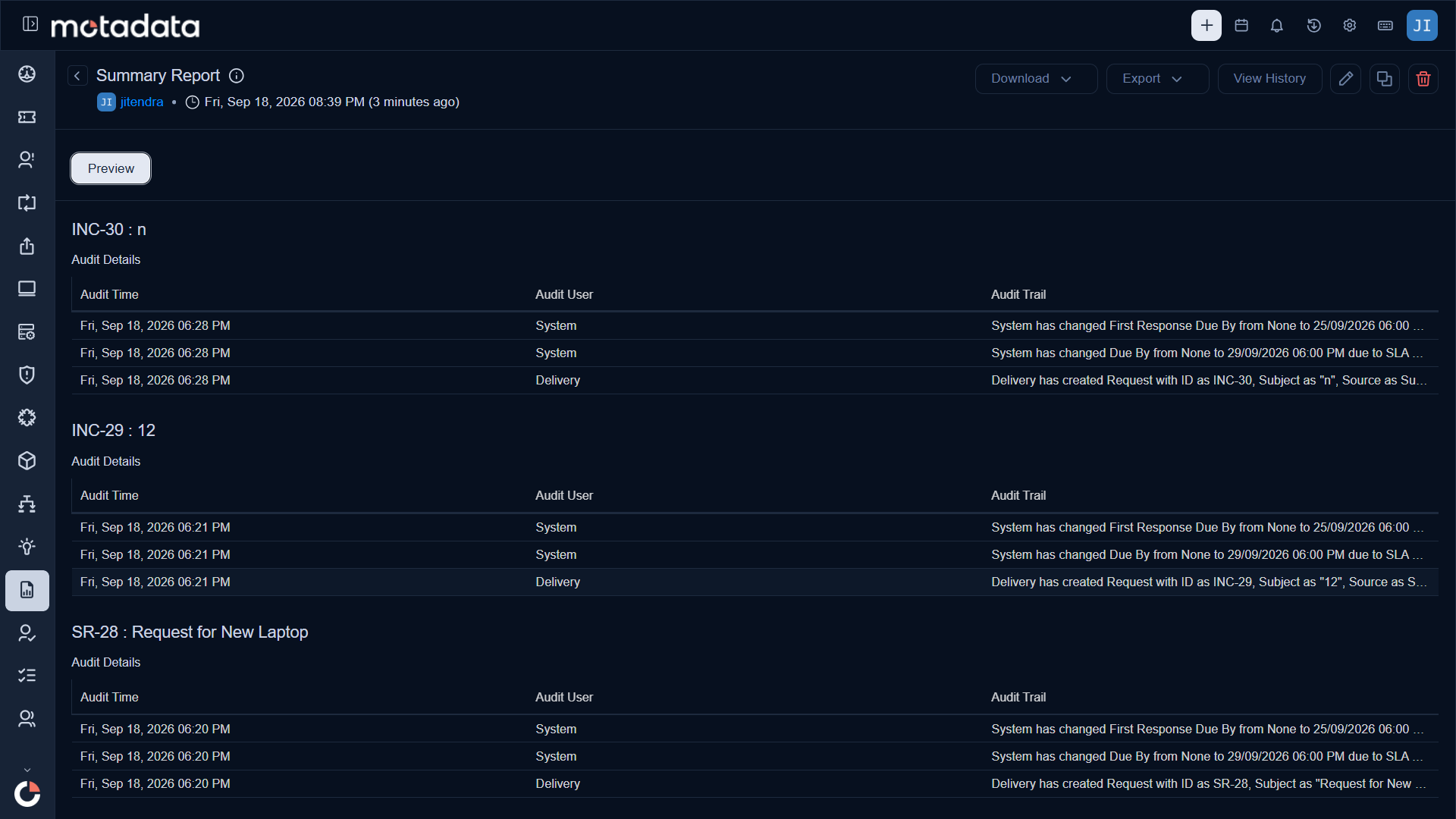Open the calendar icon in the top bar
The width and height of the screenshot is (1456, 819).
[x=1241, y=26]
